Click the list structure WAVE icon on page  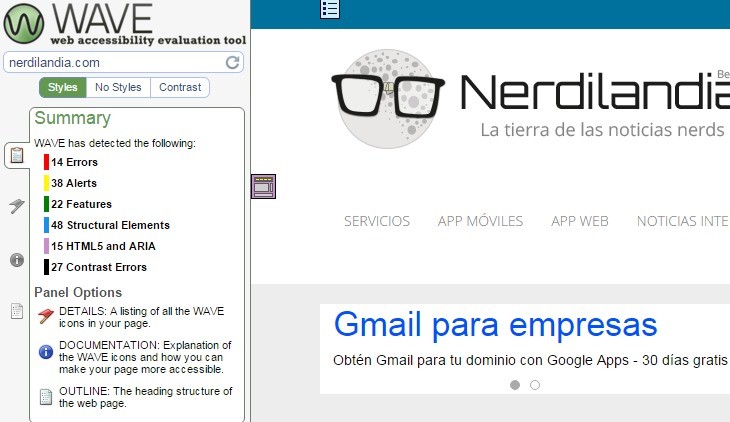click(330, 9)
